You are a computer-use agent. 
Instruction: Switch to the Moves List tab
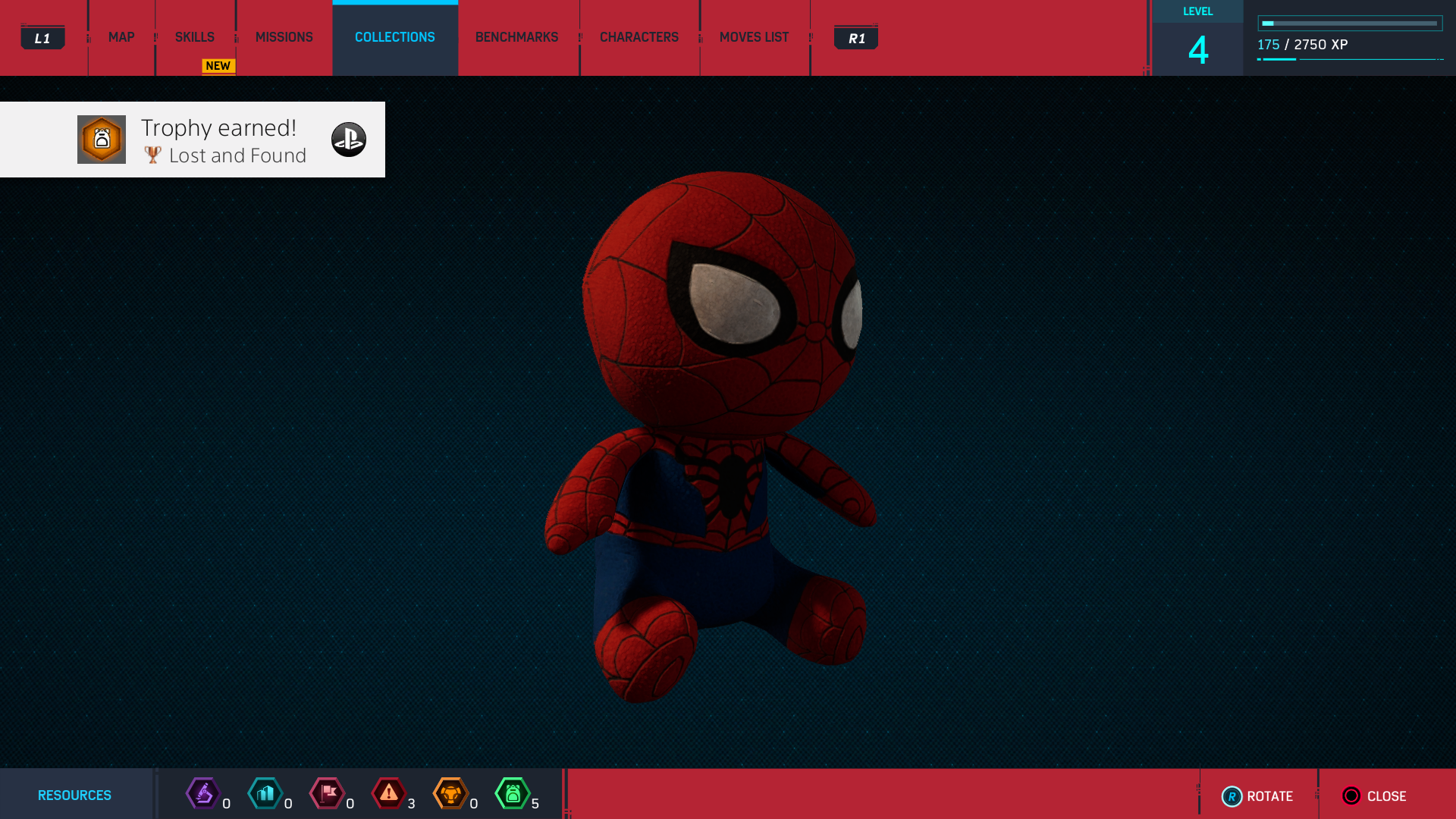pos(755,37)
